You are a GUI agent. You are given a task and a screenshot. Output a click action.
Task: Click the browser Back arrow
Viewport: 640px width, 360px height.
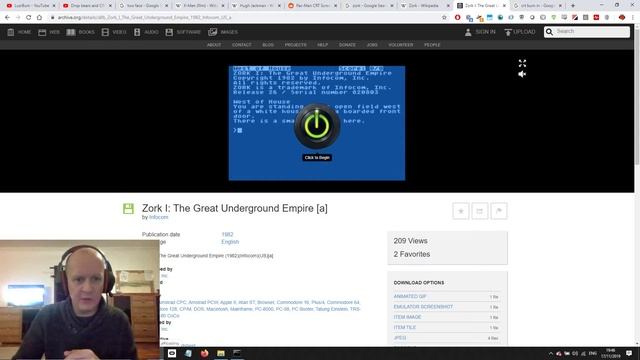coord(7,18)
